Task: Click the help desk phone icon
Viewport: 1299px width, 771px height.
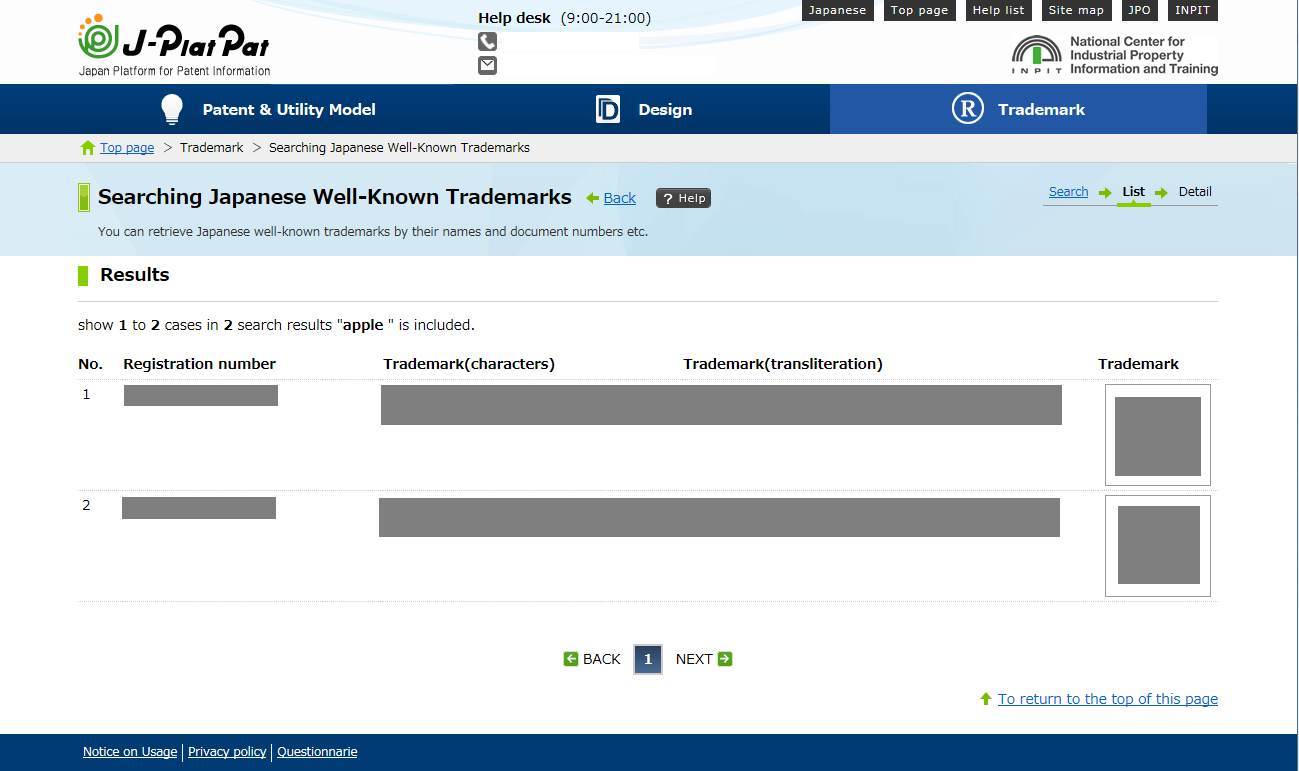Action: click(487, 42)
